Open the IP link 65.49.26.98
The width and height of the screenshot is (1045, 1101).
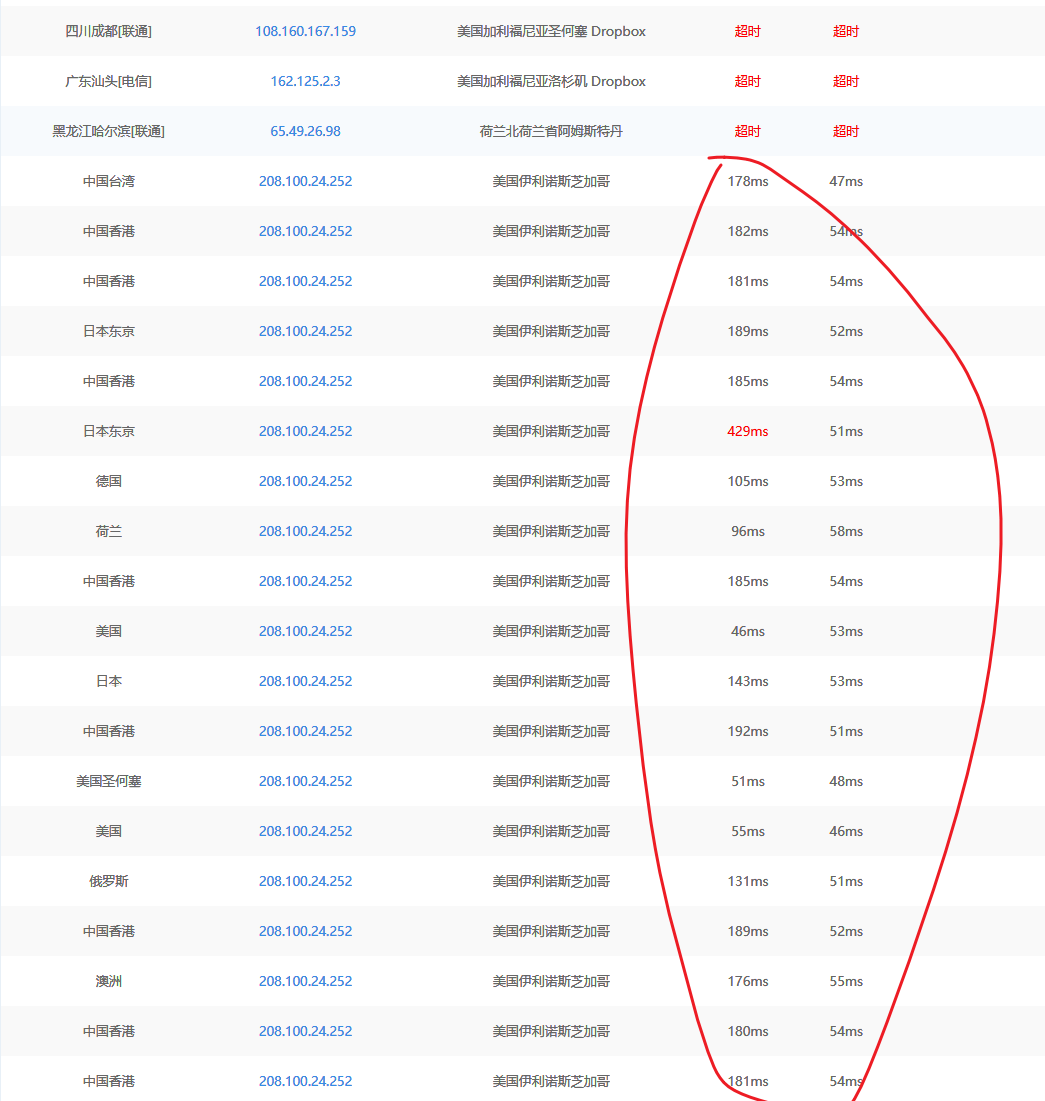pyautogui.click(x=305, y=131)
